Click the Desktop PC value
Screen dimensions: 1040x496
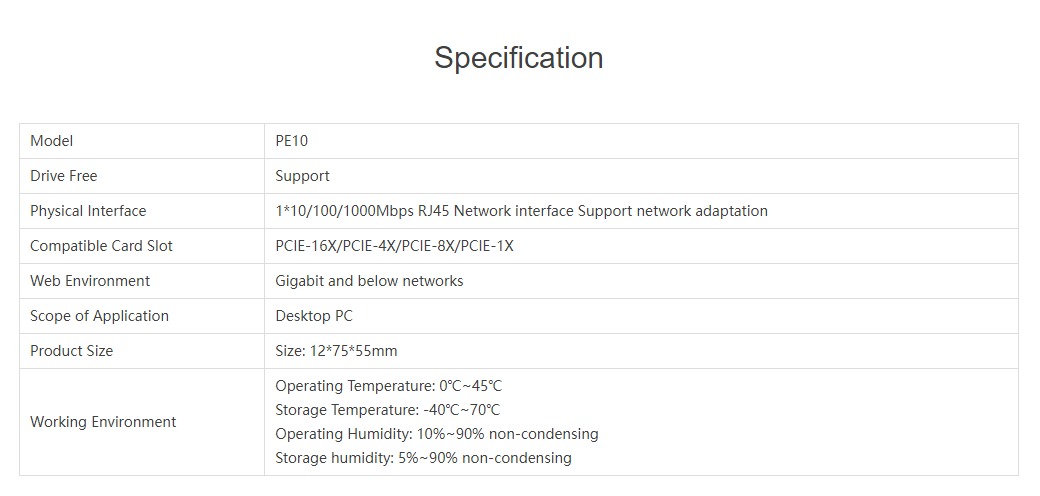[314, 316]
